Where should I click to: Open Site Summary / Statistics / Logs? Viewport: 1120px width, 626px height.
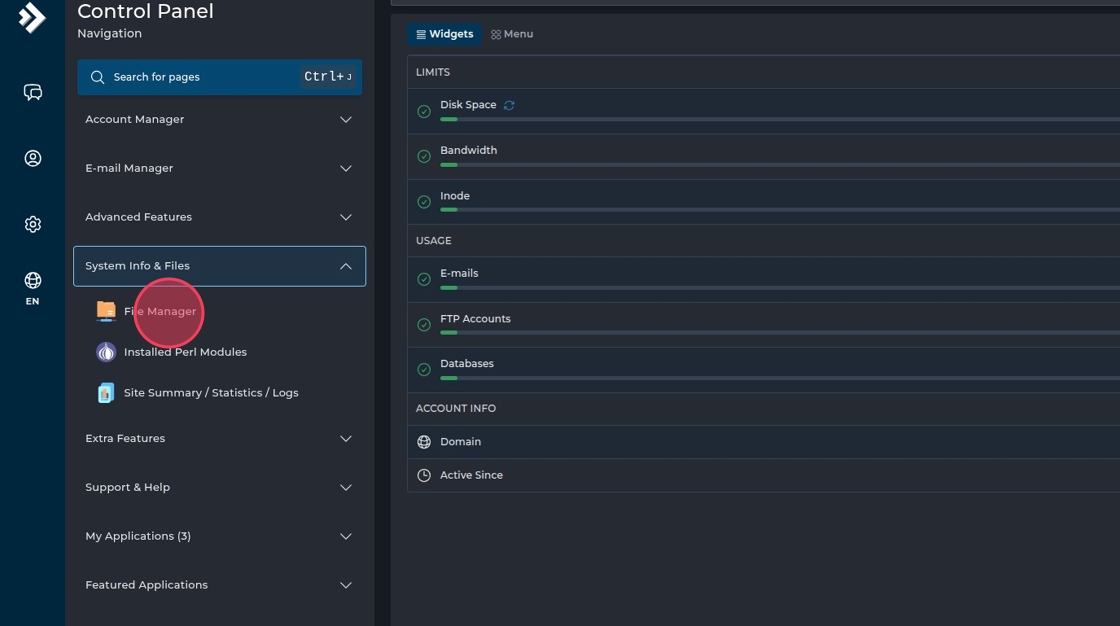pos(211,393)
